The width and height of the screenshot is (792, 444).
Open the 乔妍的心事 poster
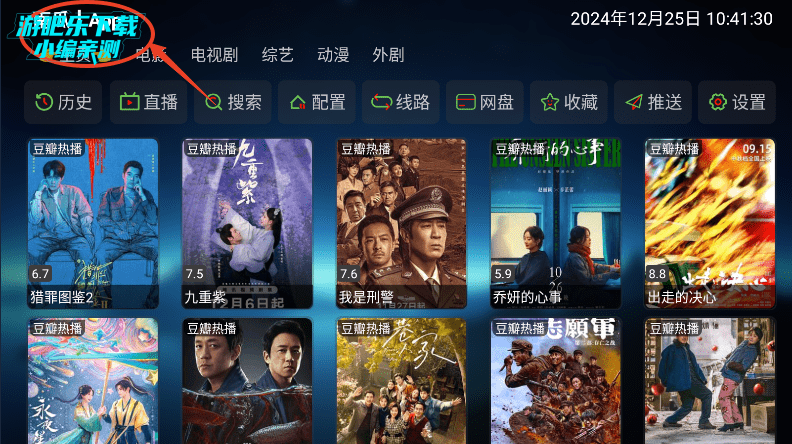coord(556,223)
